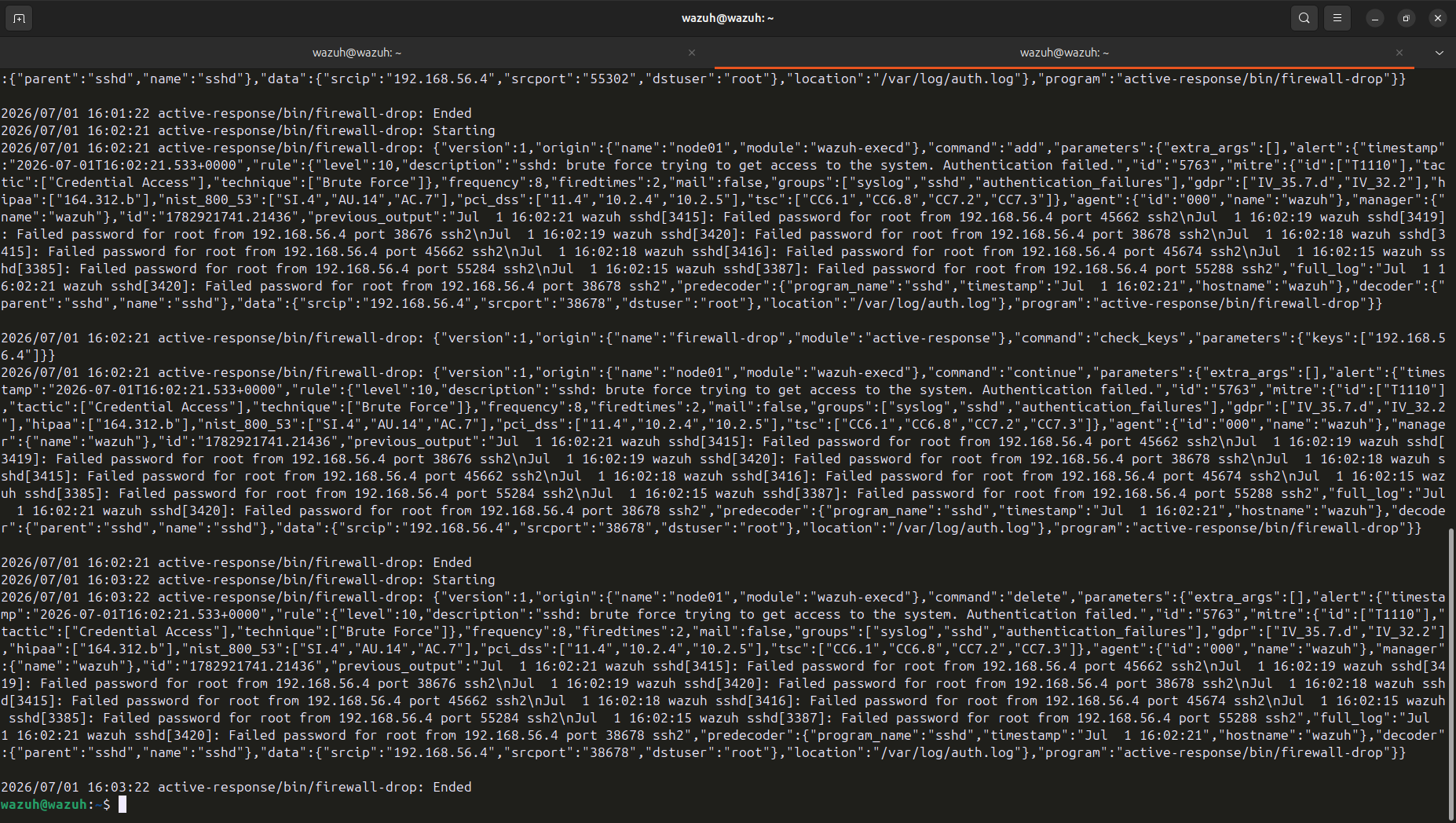Close the second active terminal tab
Image resolution: width=1456 pixels, height=823 pixels.
click(x=1399, y=53)
